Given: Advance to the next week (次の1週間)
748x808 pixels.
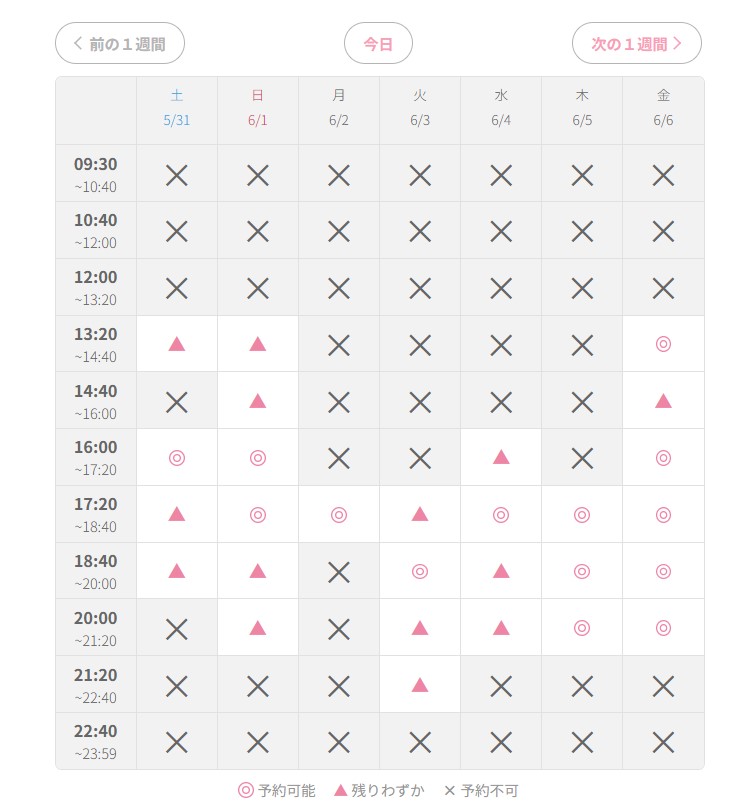Looking at the screenshot, I should [637, 43].
